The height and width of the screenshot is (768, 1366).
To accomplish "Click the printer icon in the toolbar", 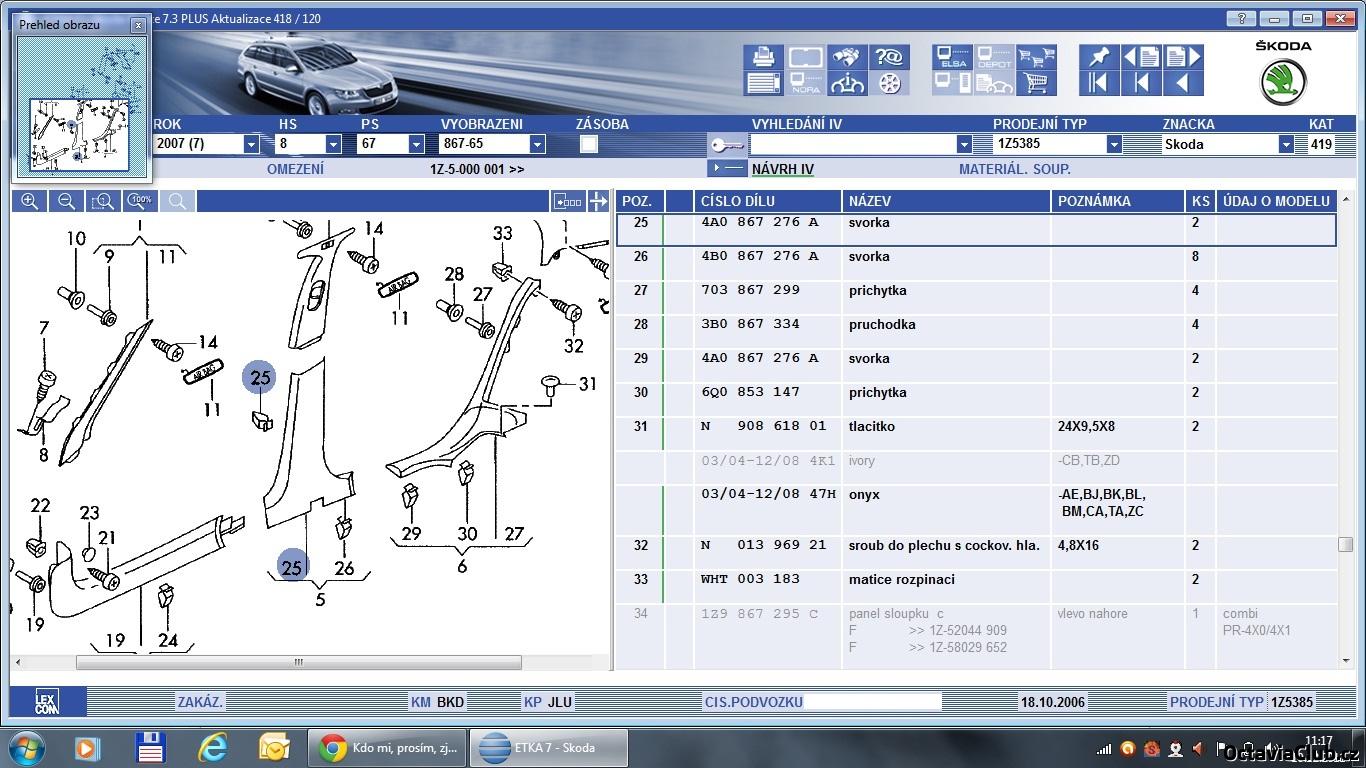I will [763, 57].
